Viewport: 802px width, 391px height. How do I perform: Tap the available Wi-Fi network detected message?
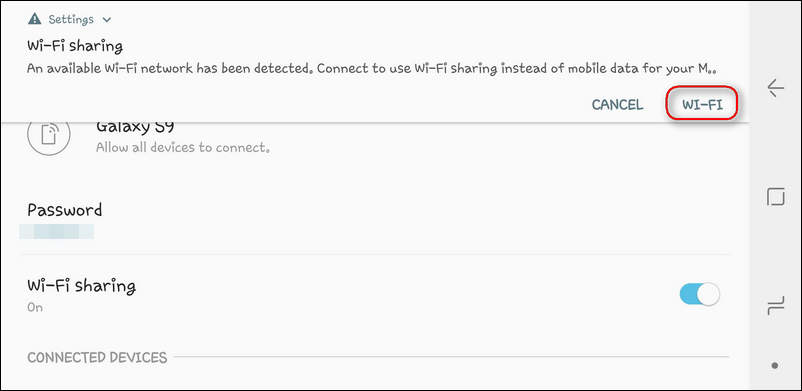[371, 69]
